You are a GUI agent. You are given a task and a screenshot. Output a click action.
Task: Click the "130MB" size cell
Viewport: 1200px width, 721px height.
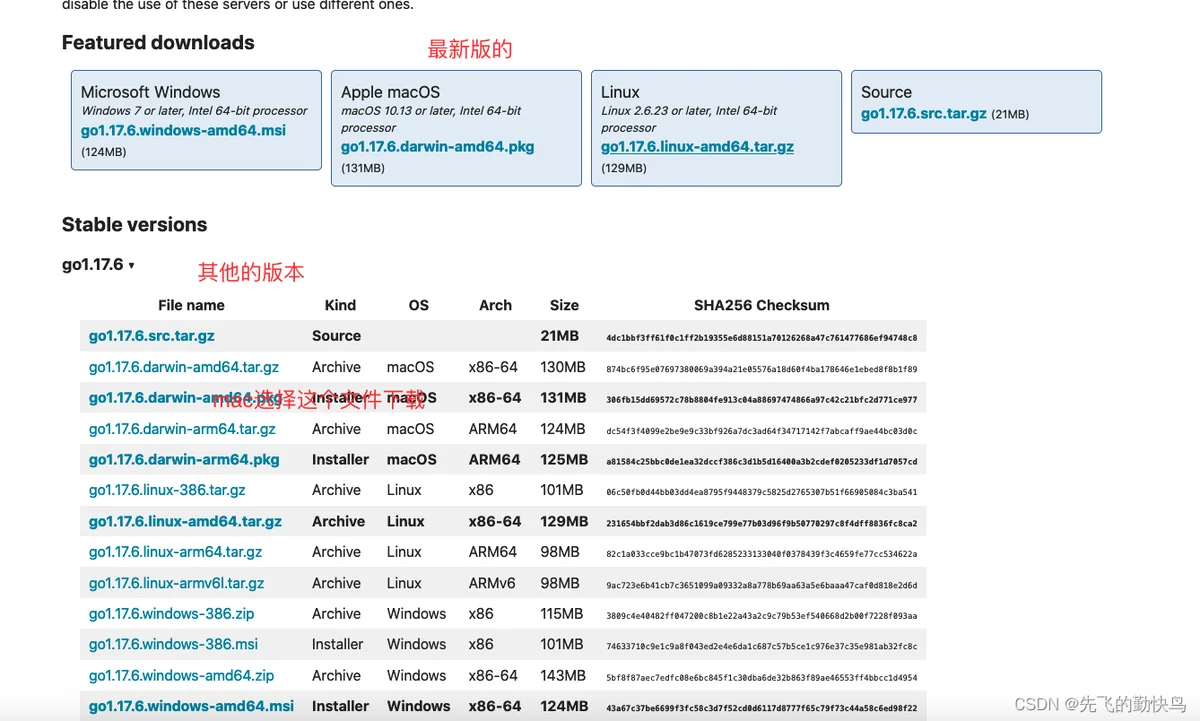pyautogui.click(x=563, y=367)
